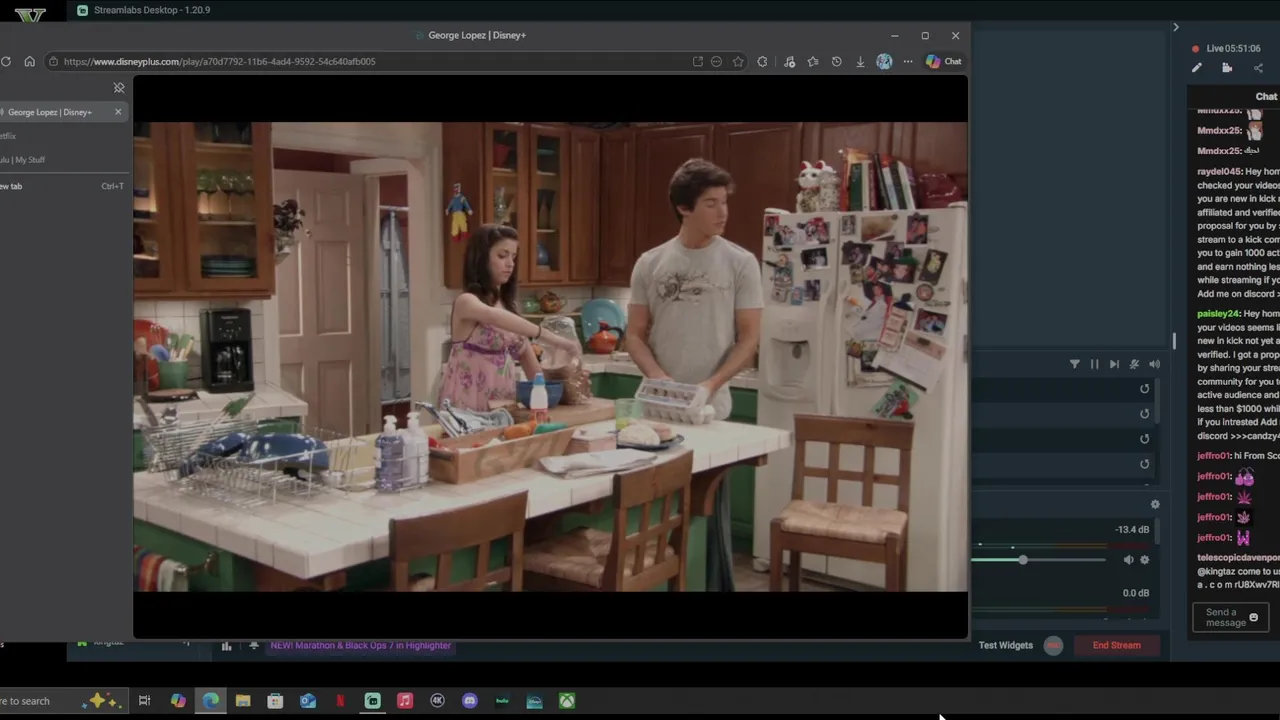Open mixer settings gear icon
Screen dimensions: 1280x720
(1155, 505)
